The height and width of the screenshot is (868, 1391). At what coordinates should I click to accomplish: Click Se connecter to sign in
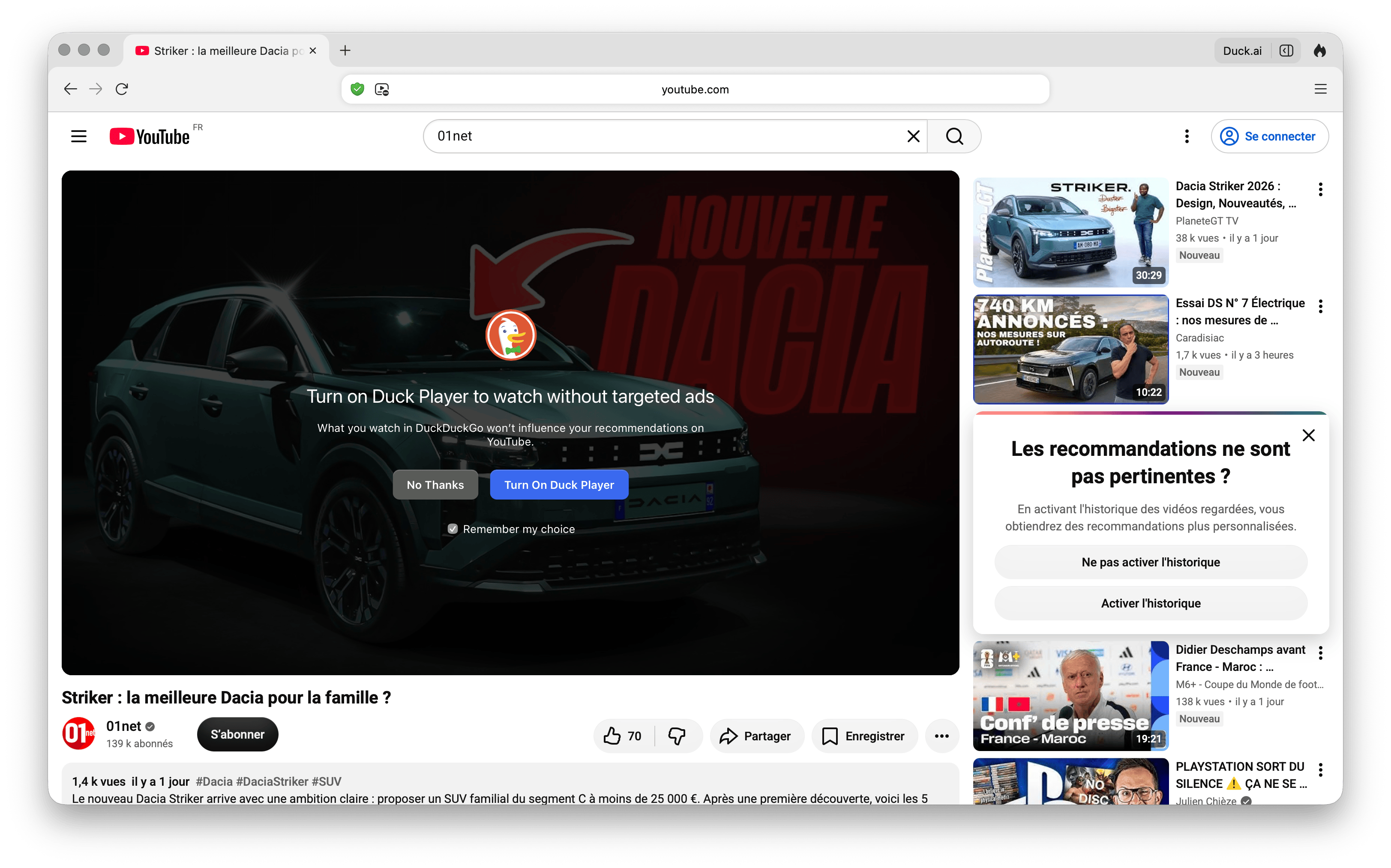(1269, 136)
